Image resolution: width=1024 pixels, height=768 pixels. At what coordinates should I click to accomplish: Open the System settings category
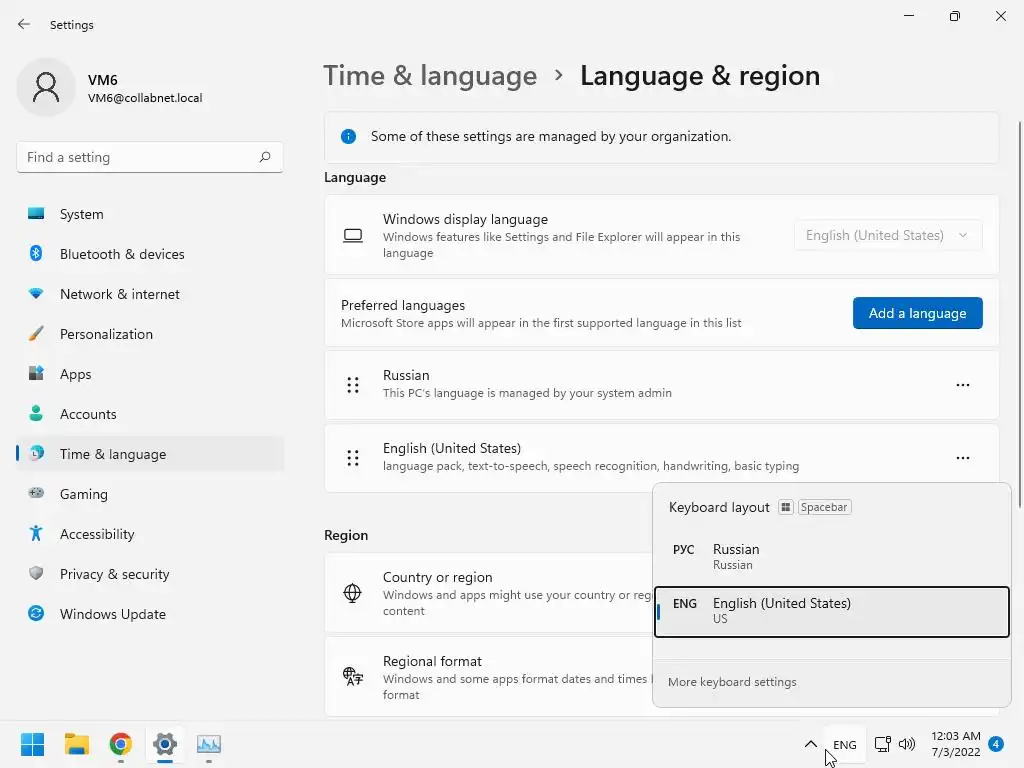[x=150, y=214]
